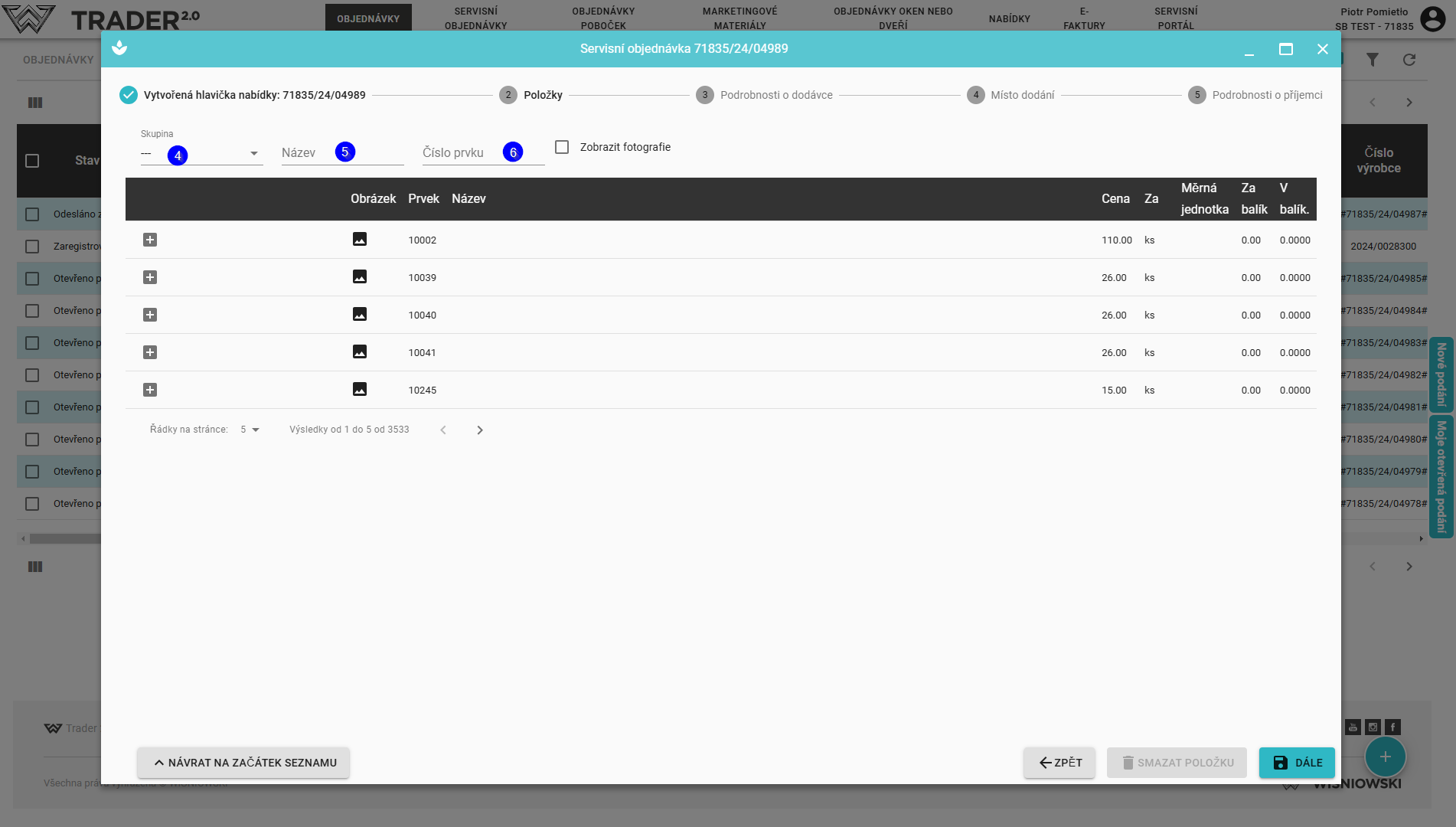Click the Zpět button
This screenshot has width=1456, height=827.
pyautogui.click(x=1059, y=763)
